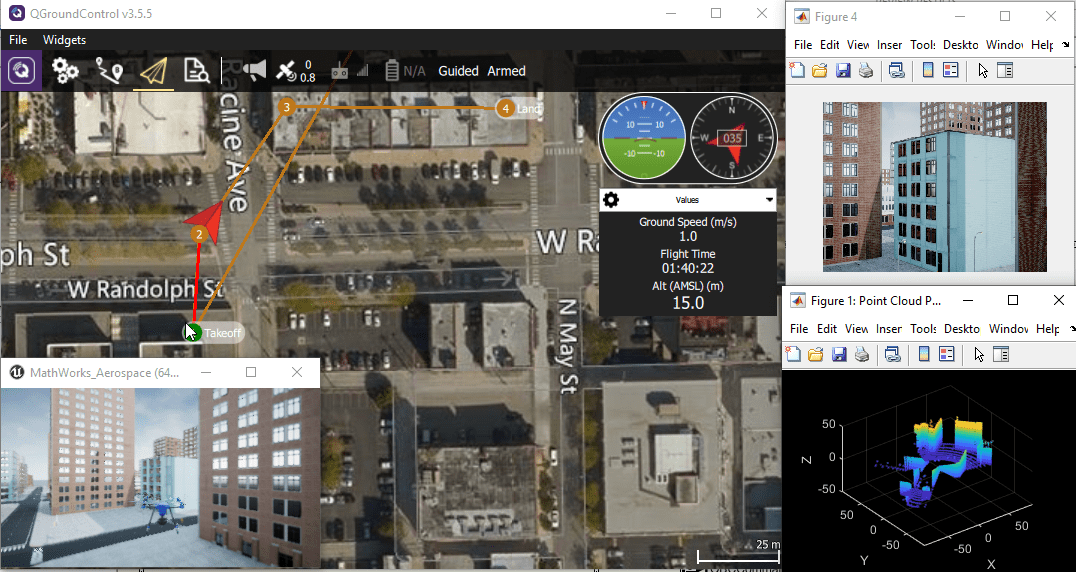Open Insert menu in Figure 4
The image size is (1076, 572).
pyautogui.click(x=889, y=45)
